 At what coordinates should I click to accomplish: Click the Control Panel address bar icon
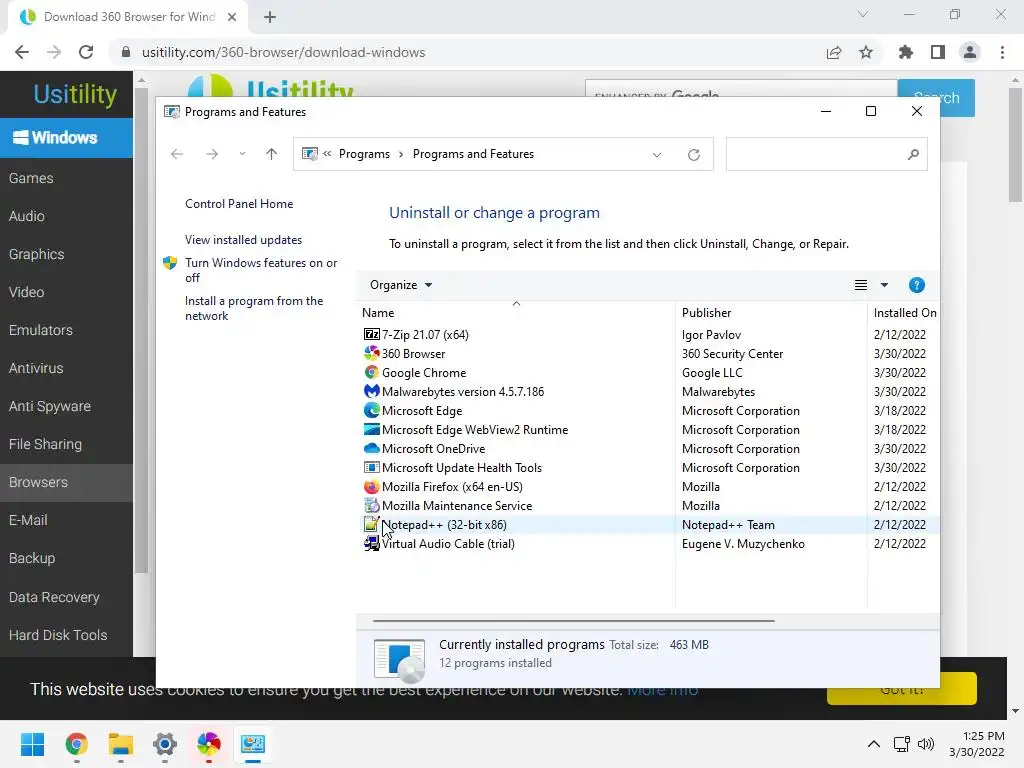310,154
